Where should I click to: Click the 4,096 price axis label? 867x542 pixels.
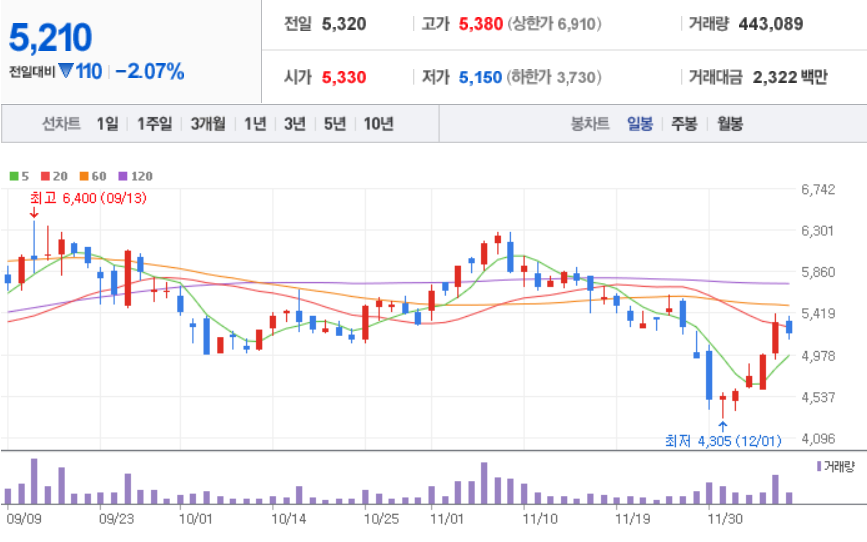[x=818, y=439]
